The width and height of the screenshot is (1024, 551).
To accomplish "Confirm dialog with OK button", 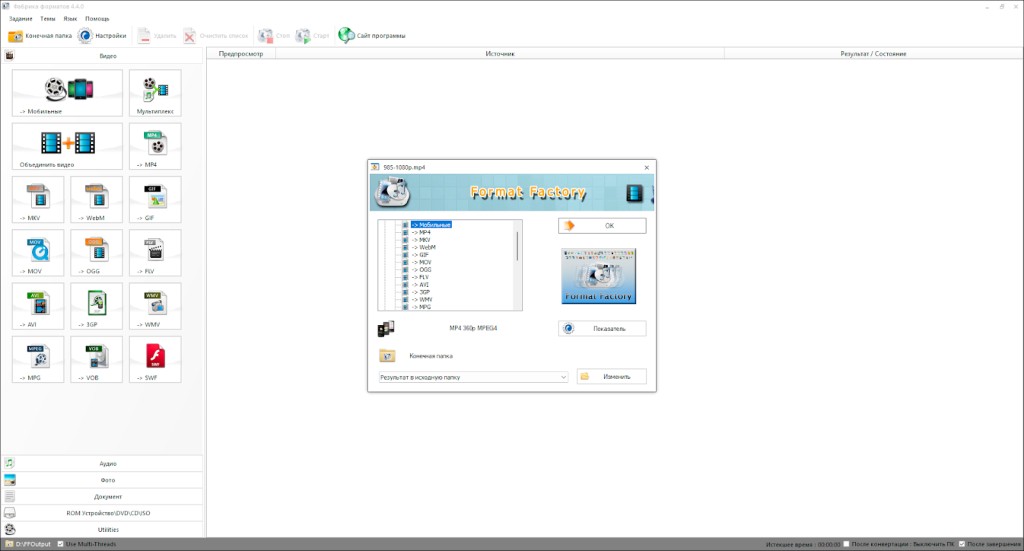I will tap(602, 226).
